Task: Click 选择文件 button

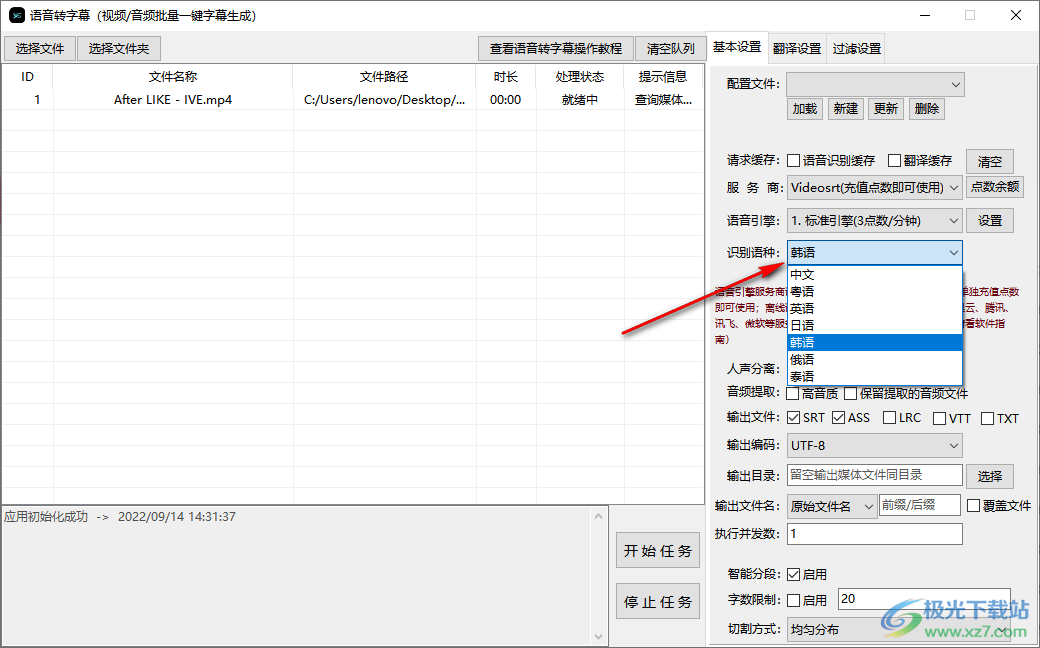Action: pyautogui.click(x=40, y=49)
